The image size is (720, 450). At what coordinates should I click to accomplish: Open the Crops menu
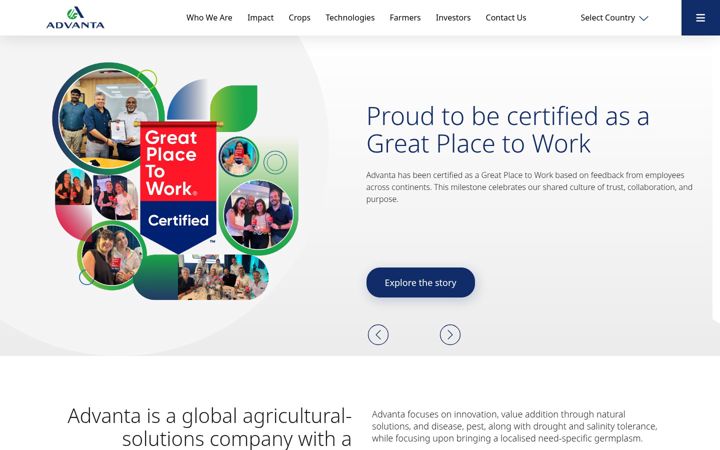[299, 18]
